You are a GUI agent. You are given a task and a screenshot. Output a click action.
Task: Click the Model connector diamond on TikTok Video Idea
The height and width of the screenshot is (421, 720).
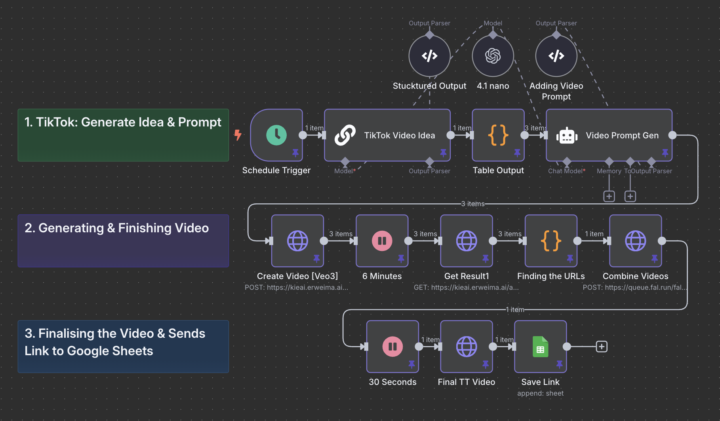(x=345, y=161)
